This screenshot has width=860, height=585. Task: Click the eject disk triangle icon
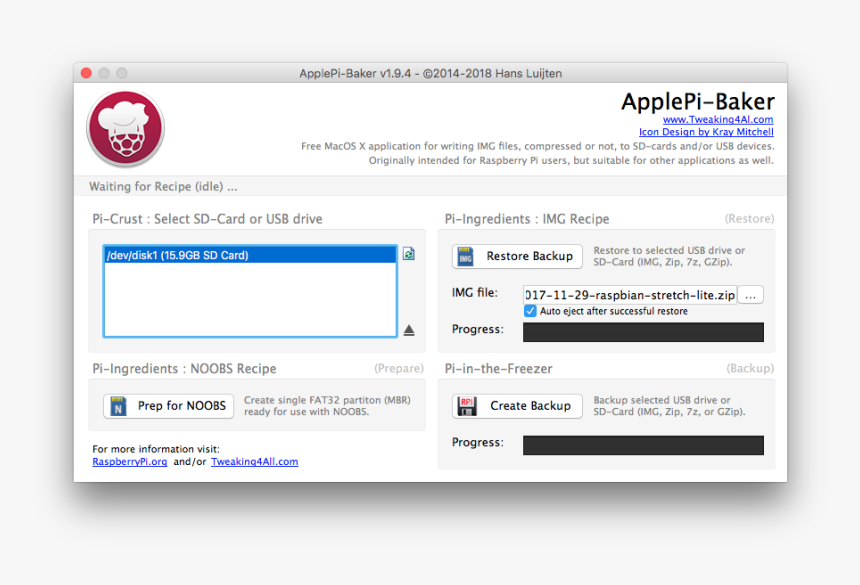pos(408,330)
